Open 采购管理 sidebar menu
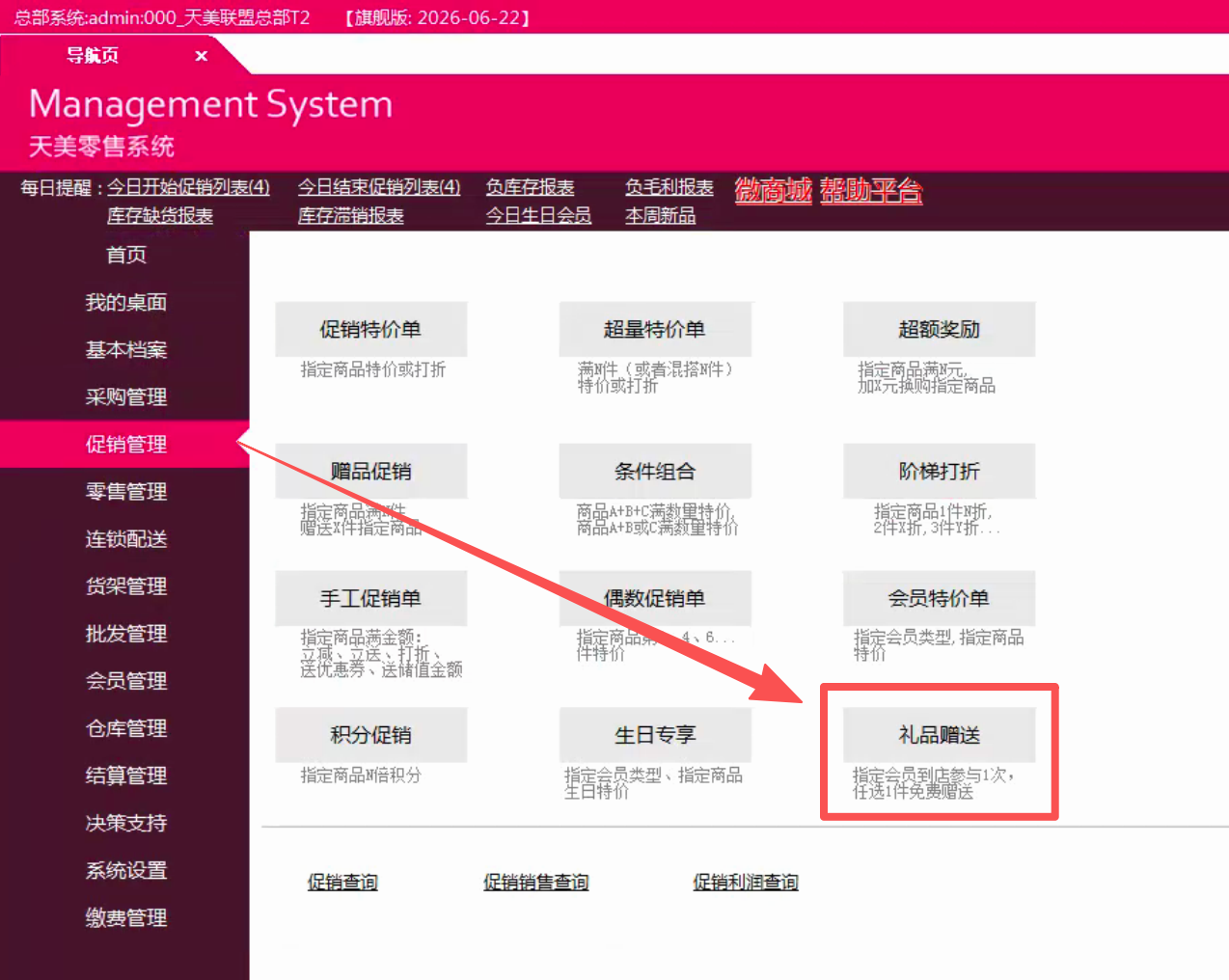 125,396
